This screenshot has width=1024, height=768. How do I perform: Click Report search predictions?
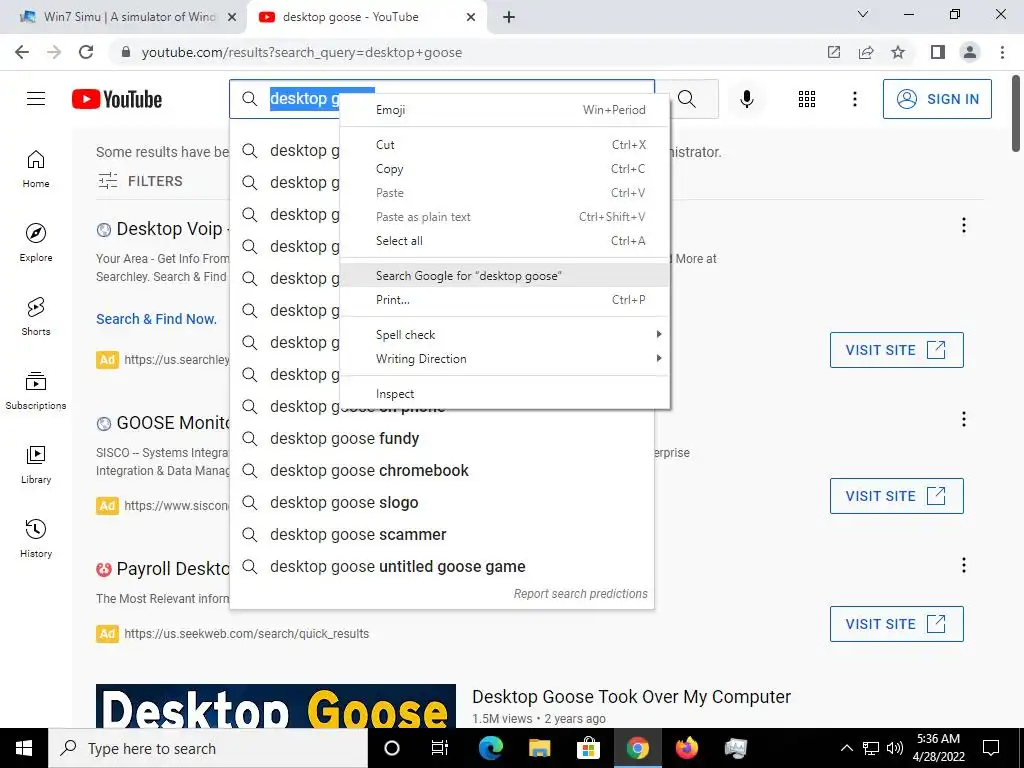tap(581, 594)
